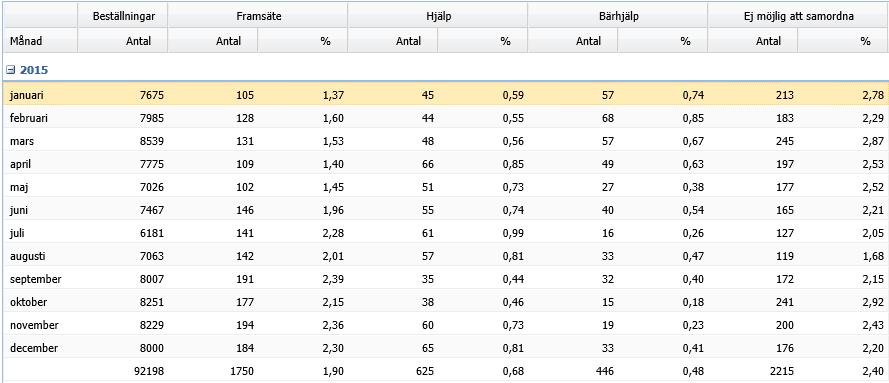This screenshot has height=383, width=889.
Task: Click maj Bärhjälp Antal value 27
Action: [608, 188]
